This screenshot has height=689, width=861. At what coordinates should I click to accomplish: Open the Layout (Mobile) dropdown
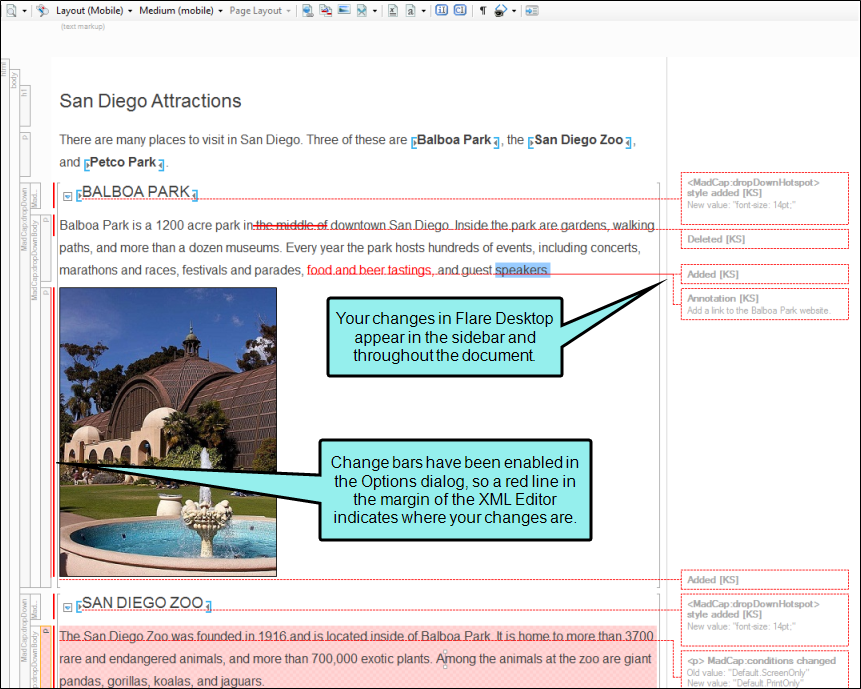coord(94,10)
